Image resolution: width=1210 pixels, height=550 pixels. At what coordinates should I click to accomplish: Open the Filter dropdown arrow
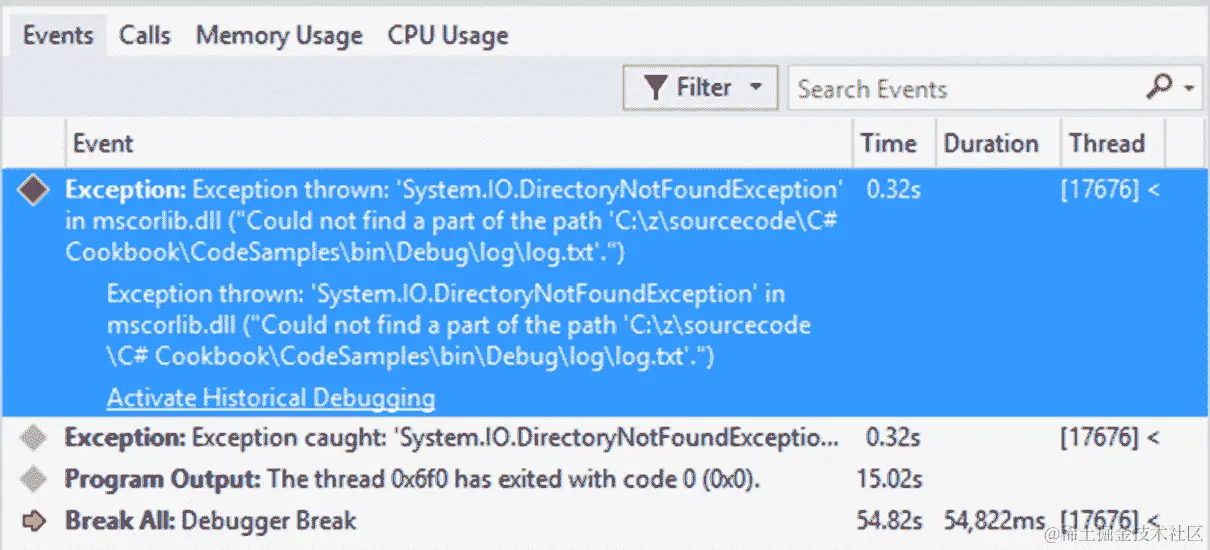click(x=756, y=88)
